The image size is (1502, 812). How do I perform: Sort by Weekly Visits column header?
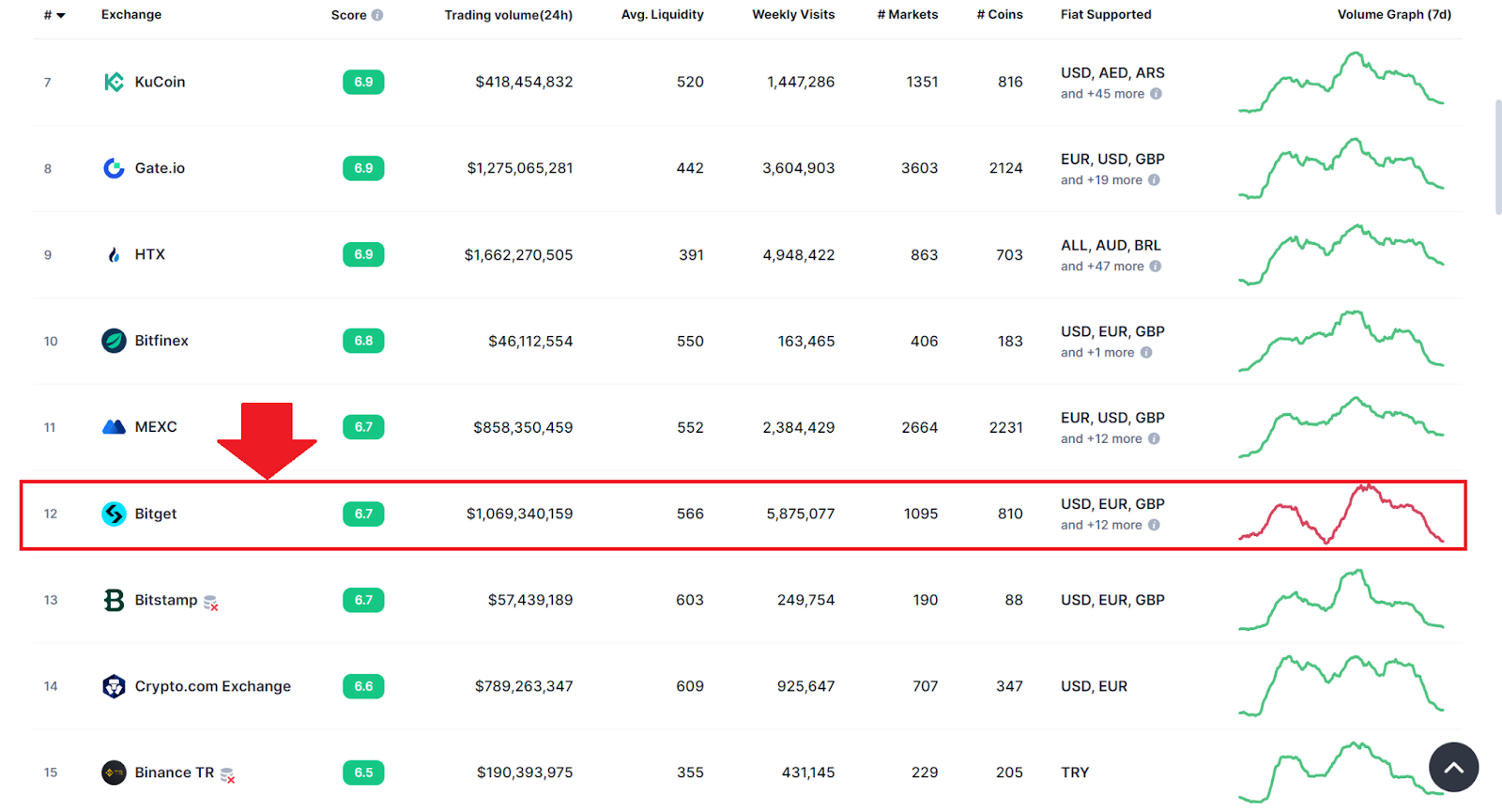pos(793,15)
